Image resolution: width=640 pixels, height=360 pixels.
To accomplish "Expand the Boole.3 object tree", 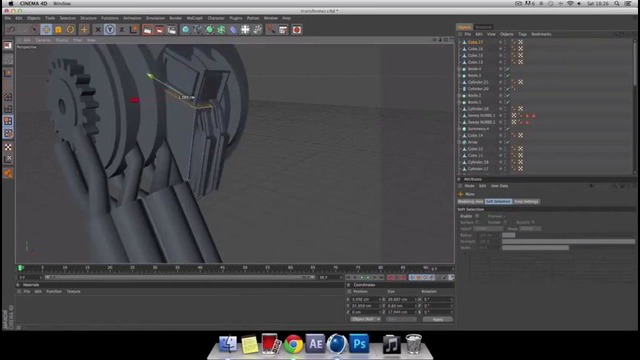I will [460, 76].
